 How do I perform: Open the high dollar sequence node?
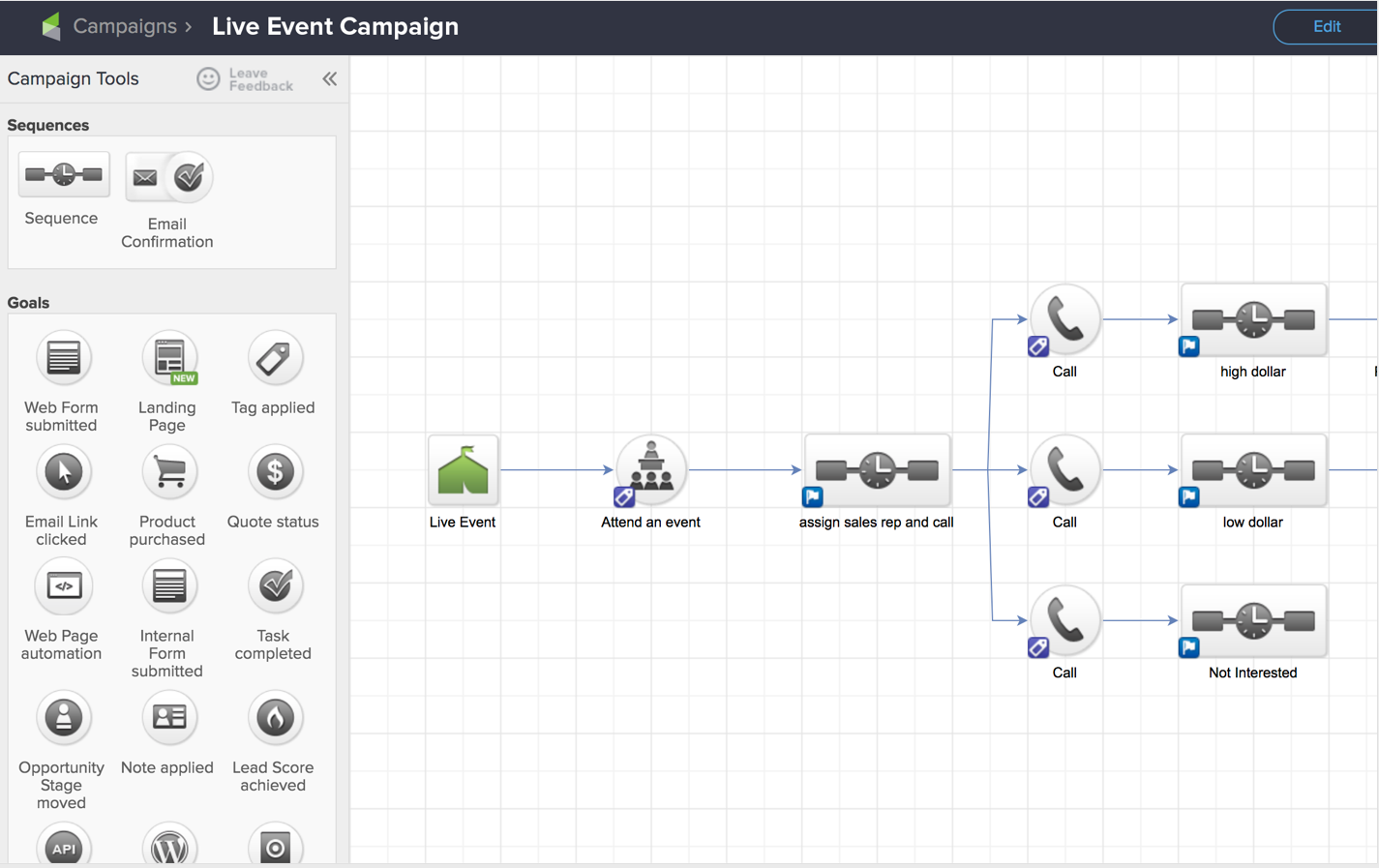[x=1253, y=319]
